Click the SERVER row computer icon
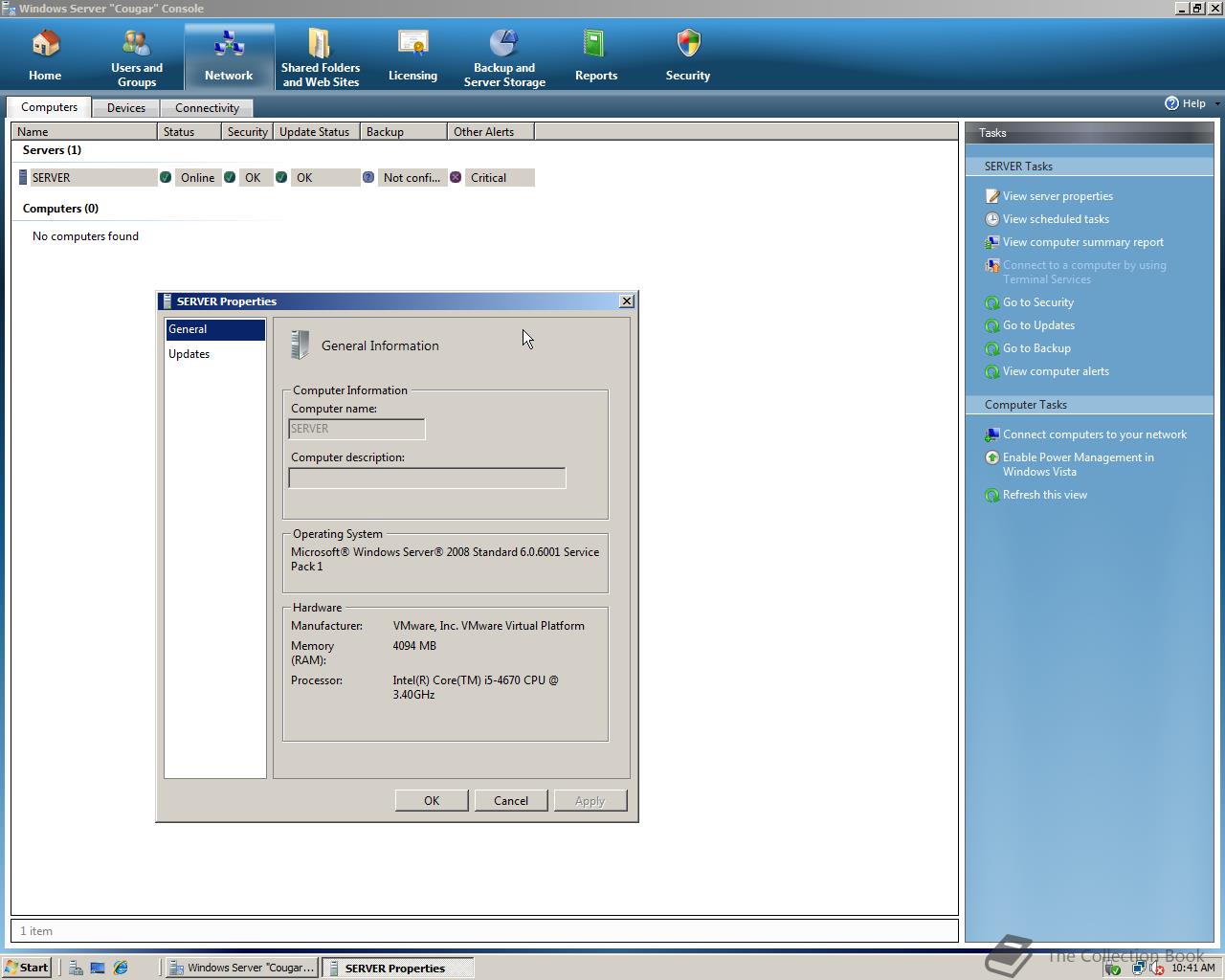The image size is (1225, 980). point(23,177)
